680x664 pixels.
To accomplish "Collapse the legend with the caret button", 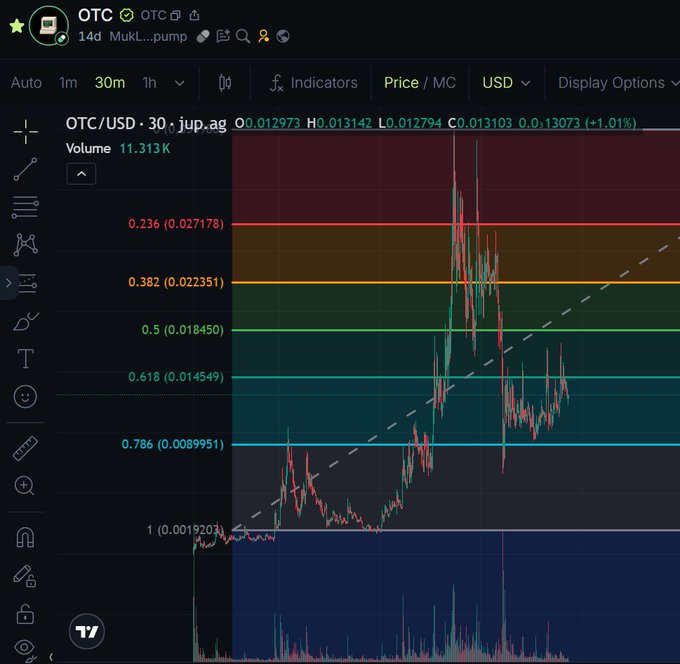I will [x=81, y=174].
